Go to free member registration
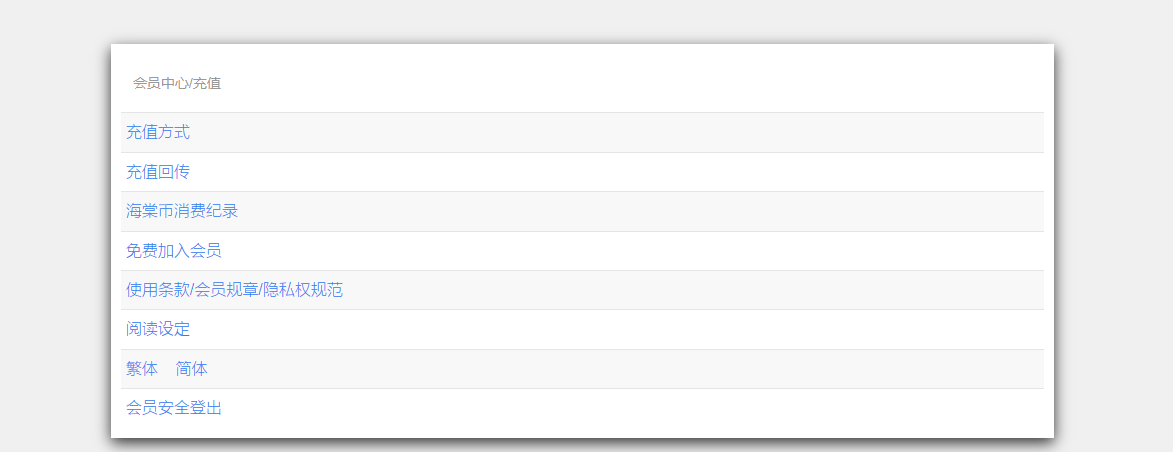Image resolution: width=1173 pixels, height=452 pixels. pos(174,251)
